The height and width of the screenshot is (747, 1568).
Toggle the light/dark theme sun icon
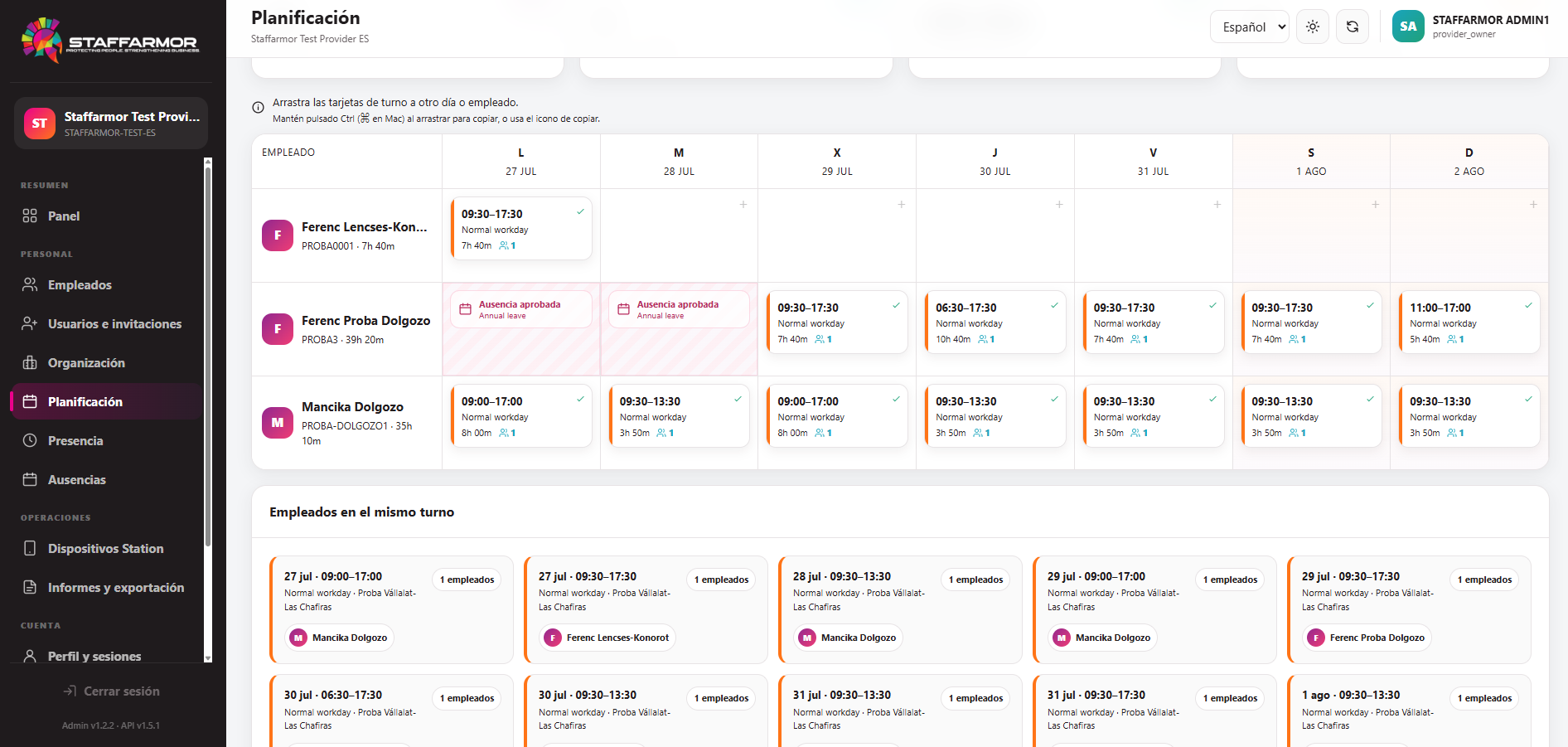tap(1313, 27)
